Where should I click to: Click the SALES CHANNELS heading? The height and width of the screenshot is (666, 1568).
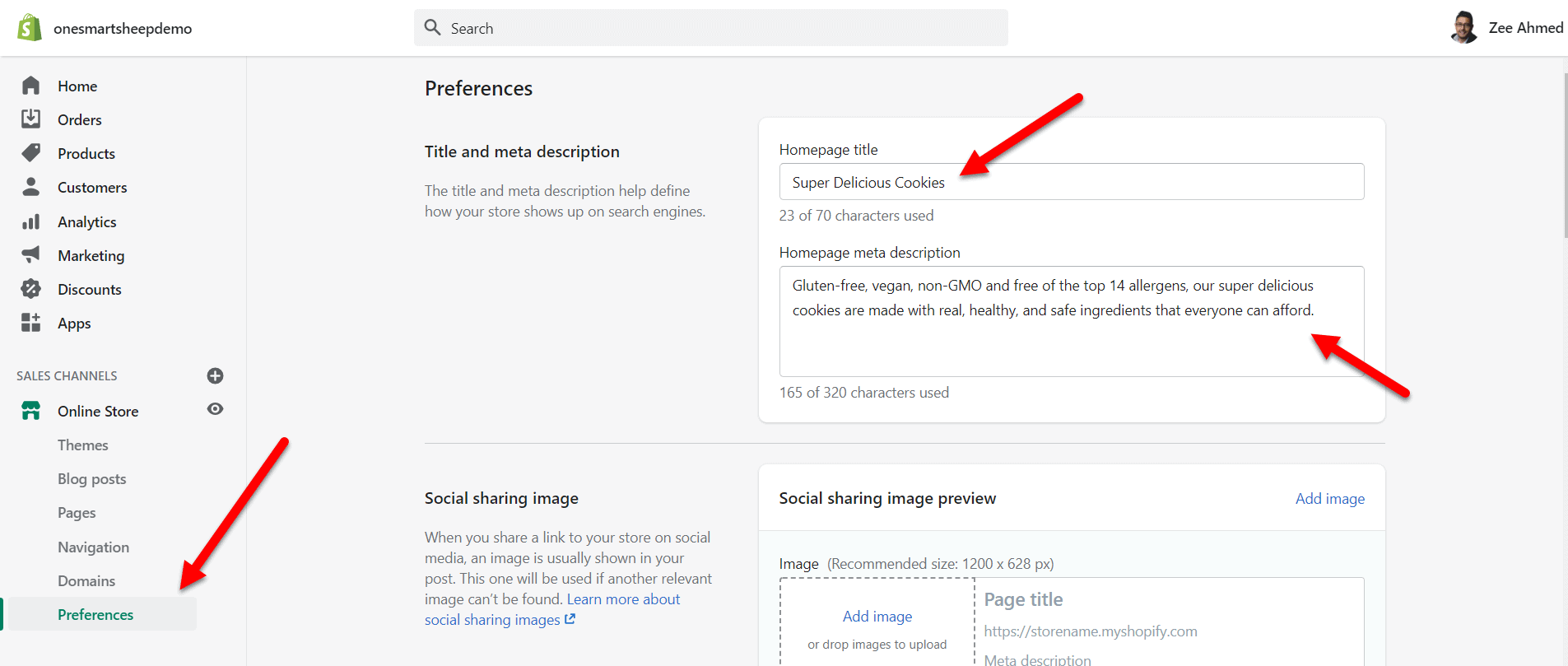(x=67, y=375)
